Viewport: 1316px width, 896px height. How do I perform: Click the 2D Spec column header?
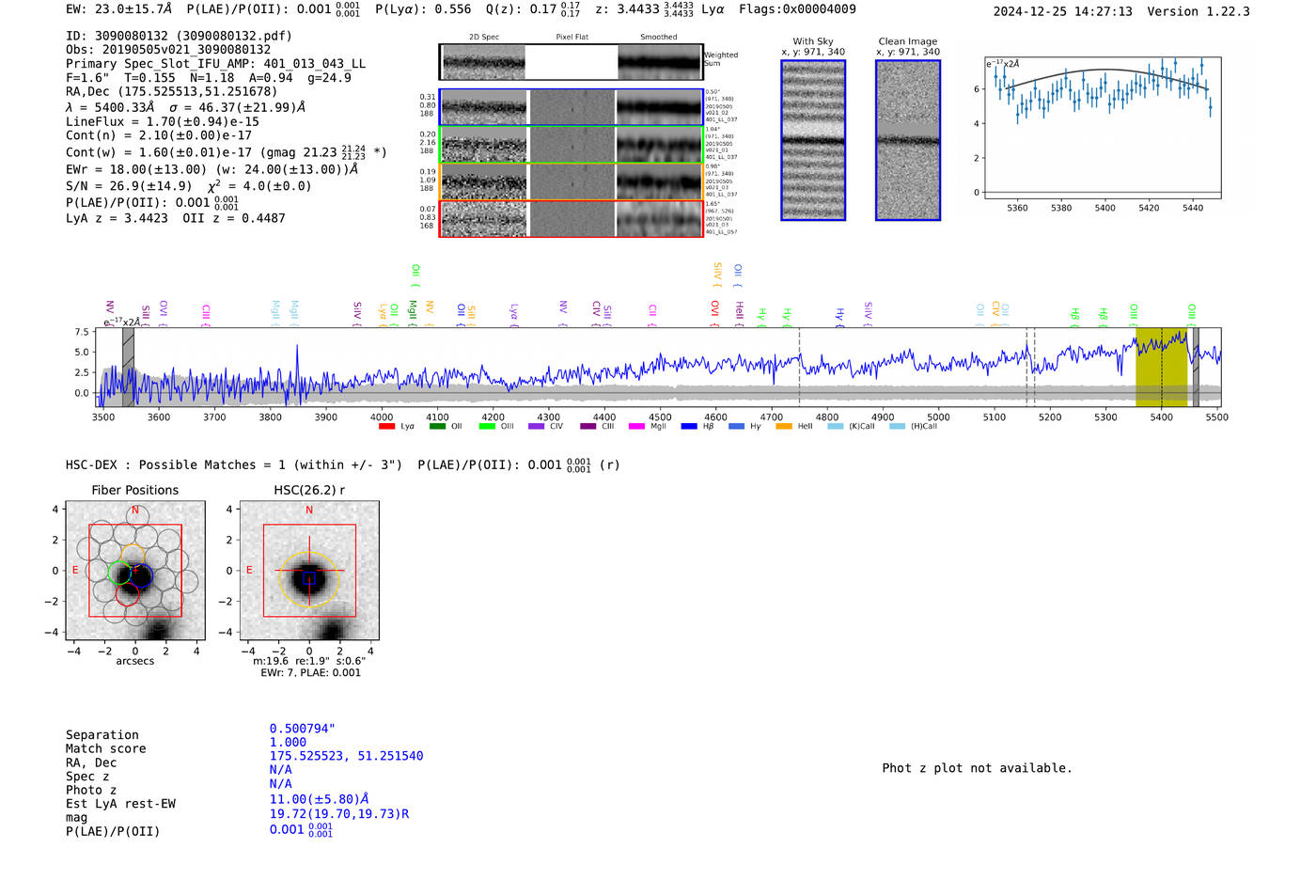(x=484, y=37)
